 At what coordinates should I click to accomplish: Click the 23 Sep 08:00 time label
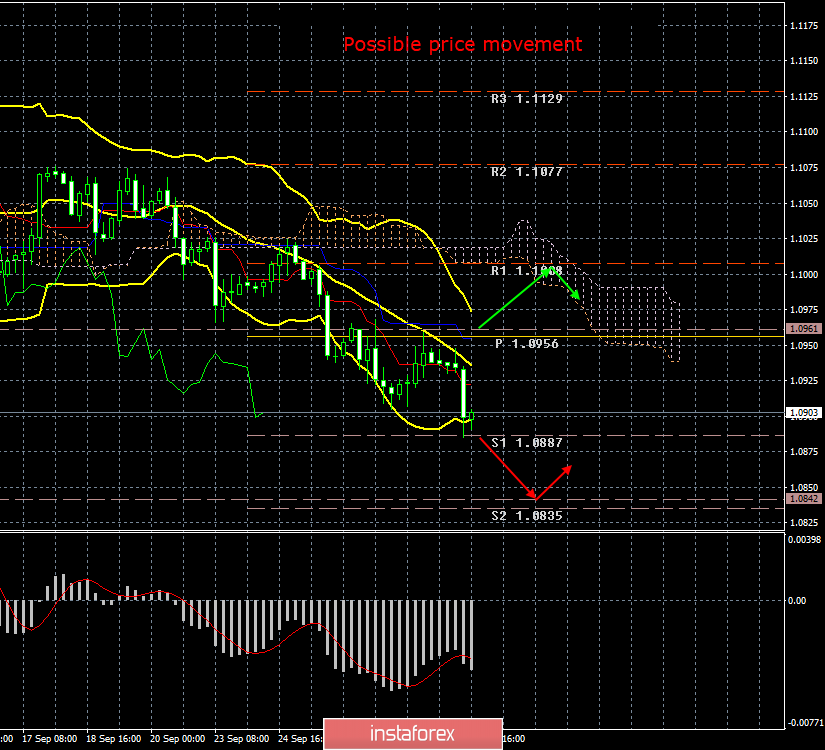point(242,739)
